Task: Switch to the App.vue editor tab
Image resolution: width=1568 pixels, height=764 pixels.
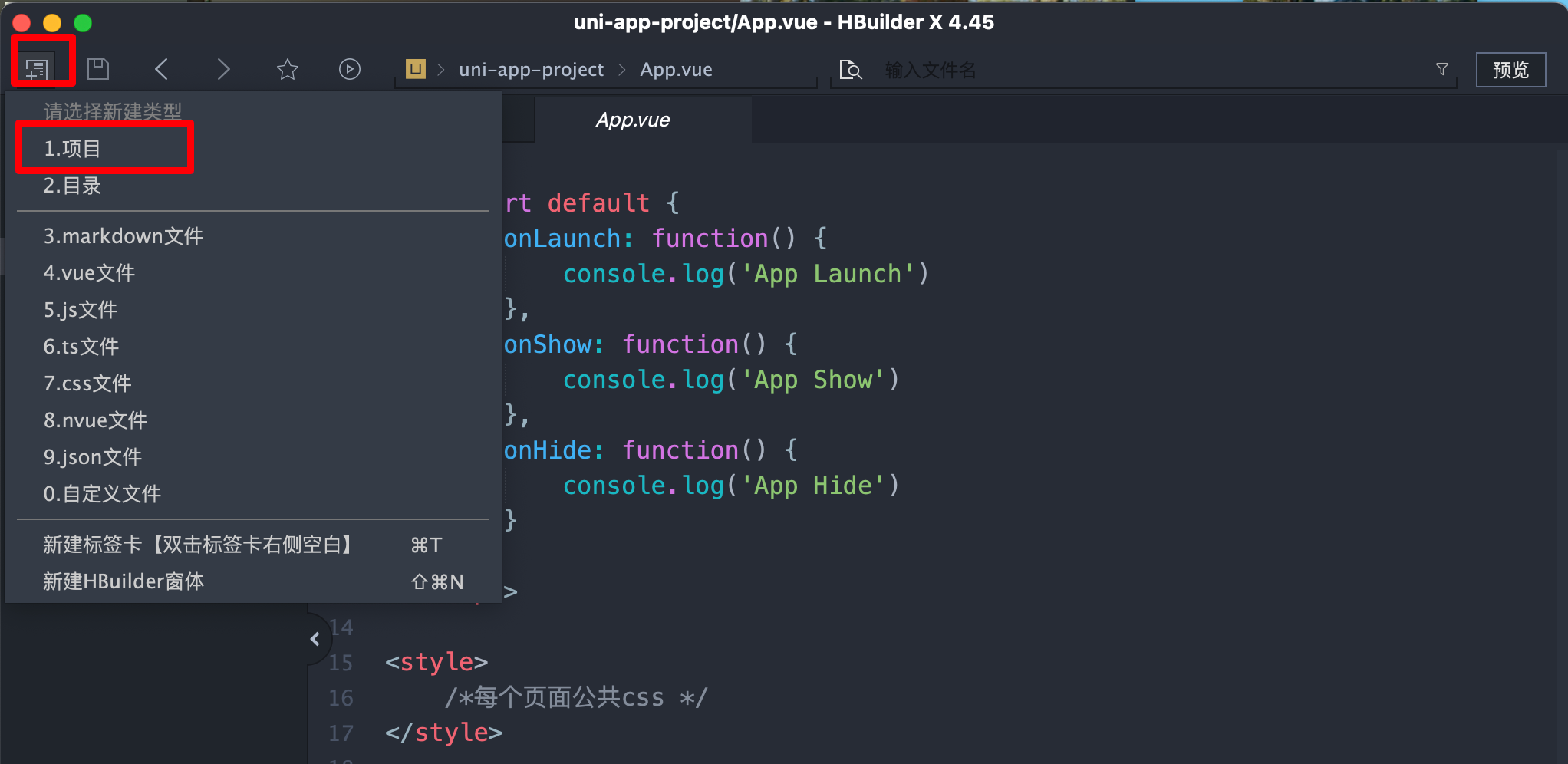Action: [x=633, y=120]
